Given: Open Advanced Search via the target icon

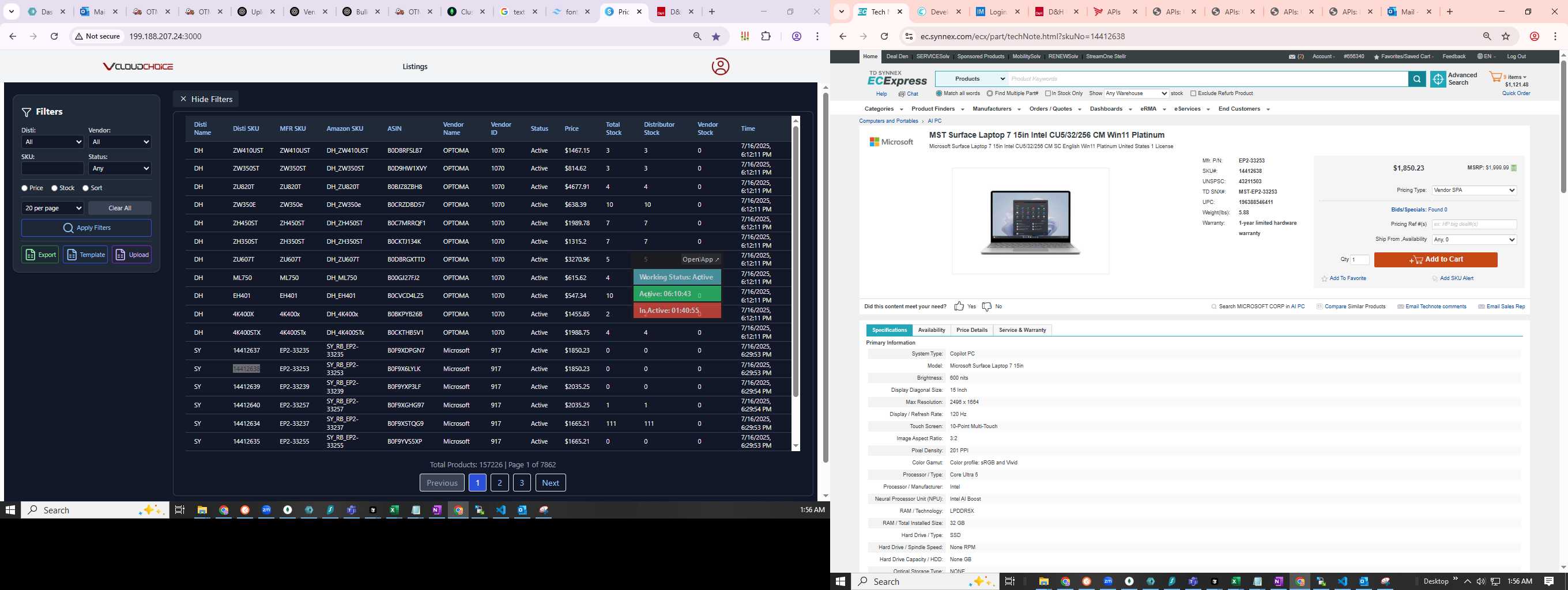Looking at the screenshot, I should click(1438, 79).
